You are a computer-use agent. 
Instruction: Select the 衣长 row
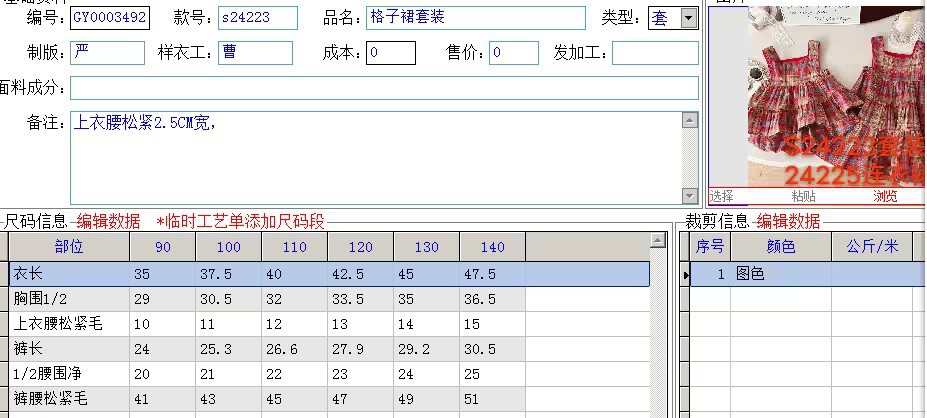click(329, 274)
